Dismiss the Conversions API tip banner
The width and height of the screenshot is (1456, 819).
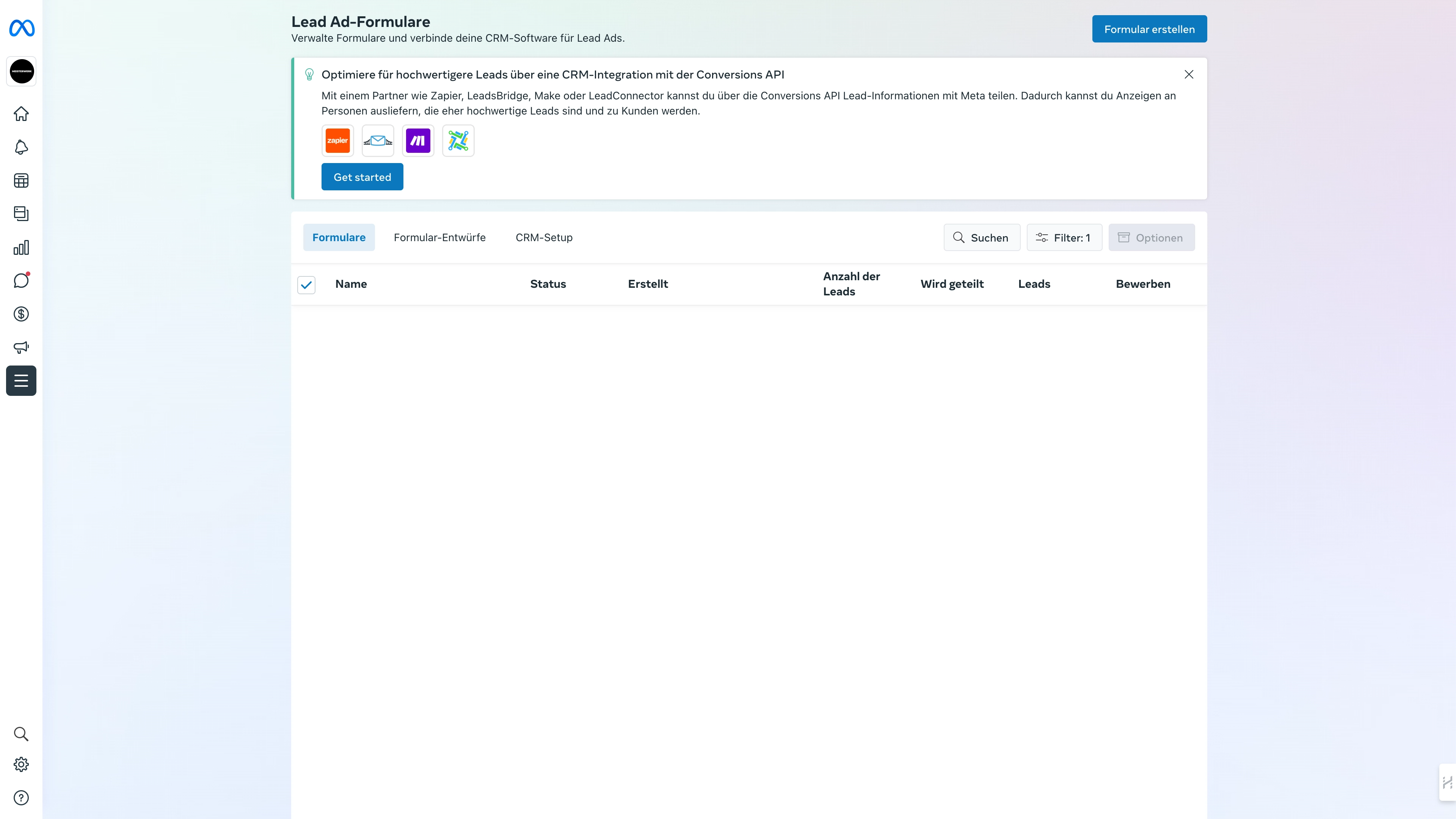coord(1189,75)
